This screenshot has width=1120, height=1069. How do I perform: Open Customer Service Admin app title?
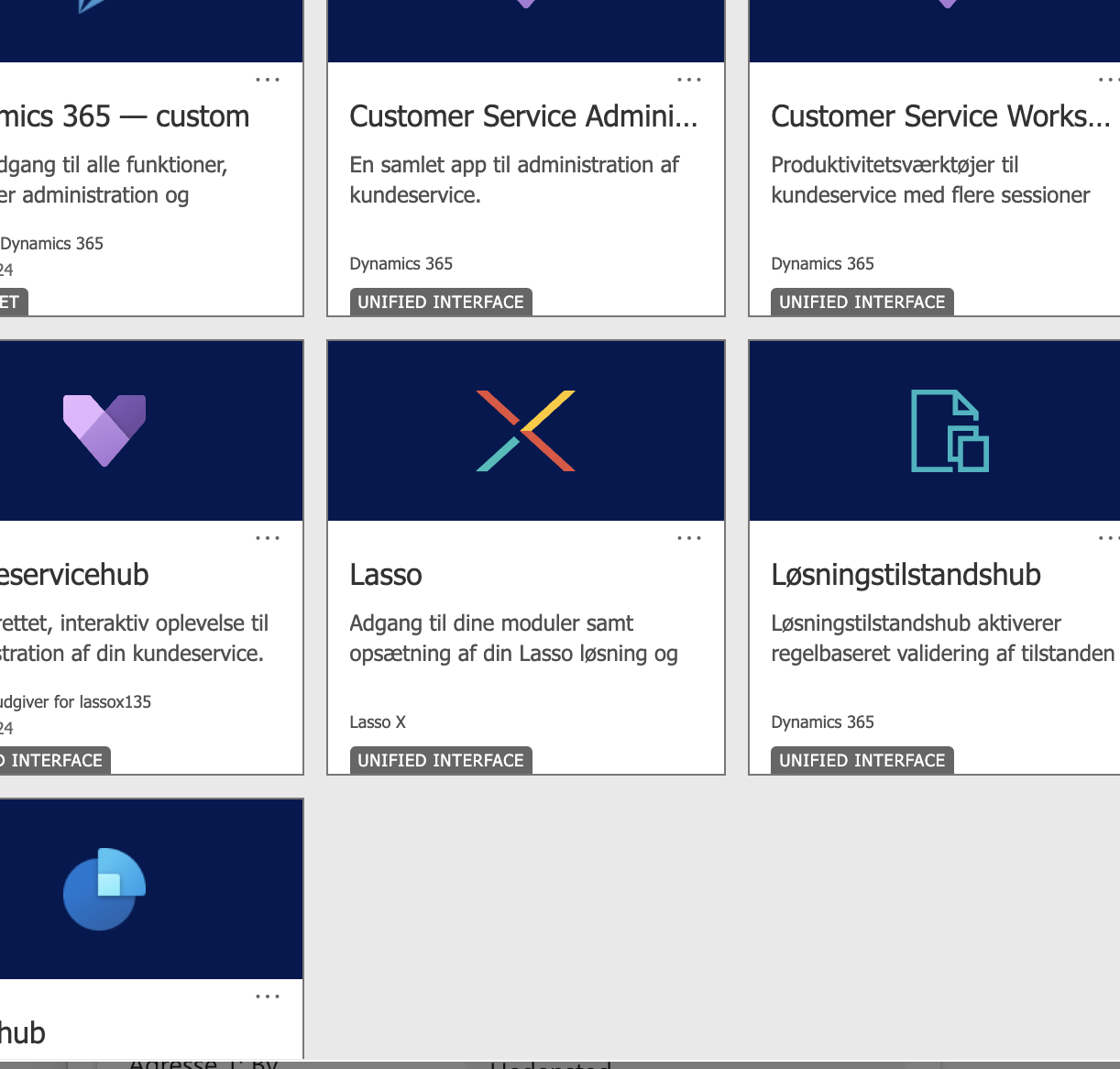(523, 116)
